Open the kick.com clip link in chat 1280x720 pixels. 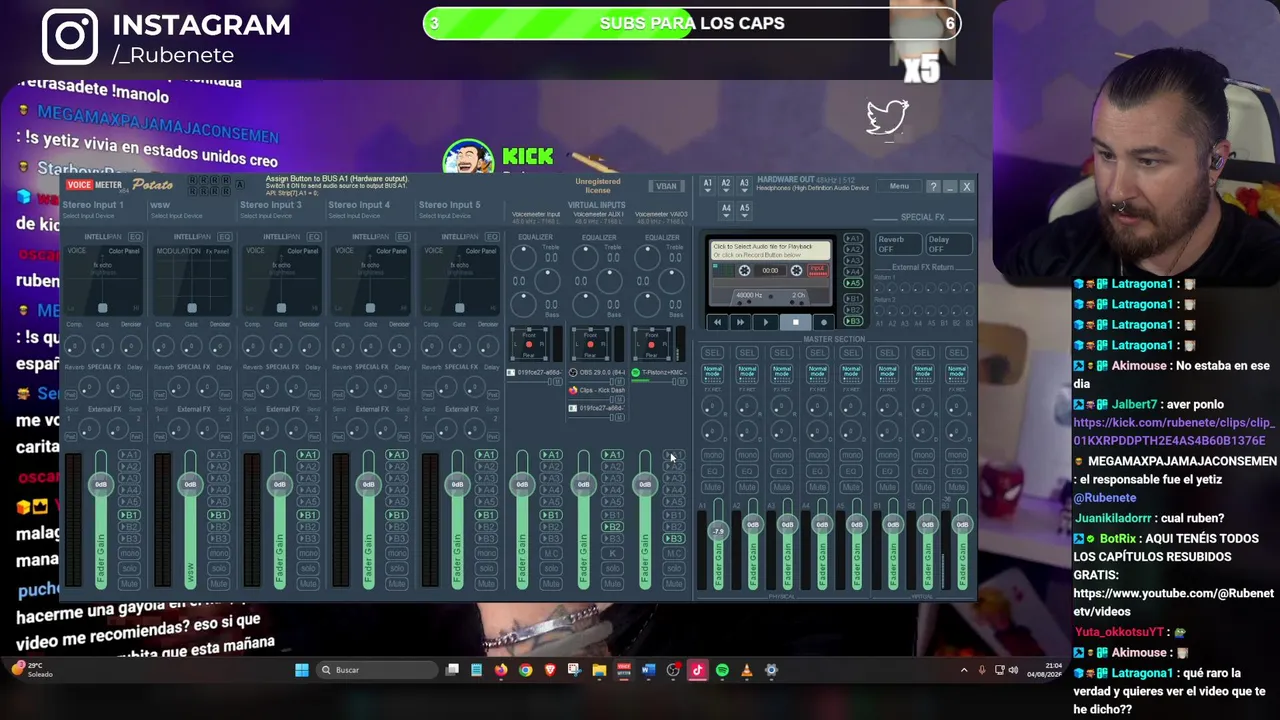pyautogui.click(x=1174, y=431)
